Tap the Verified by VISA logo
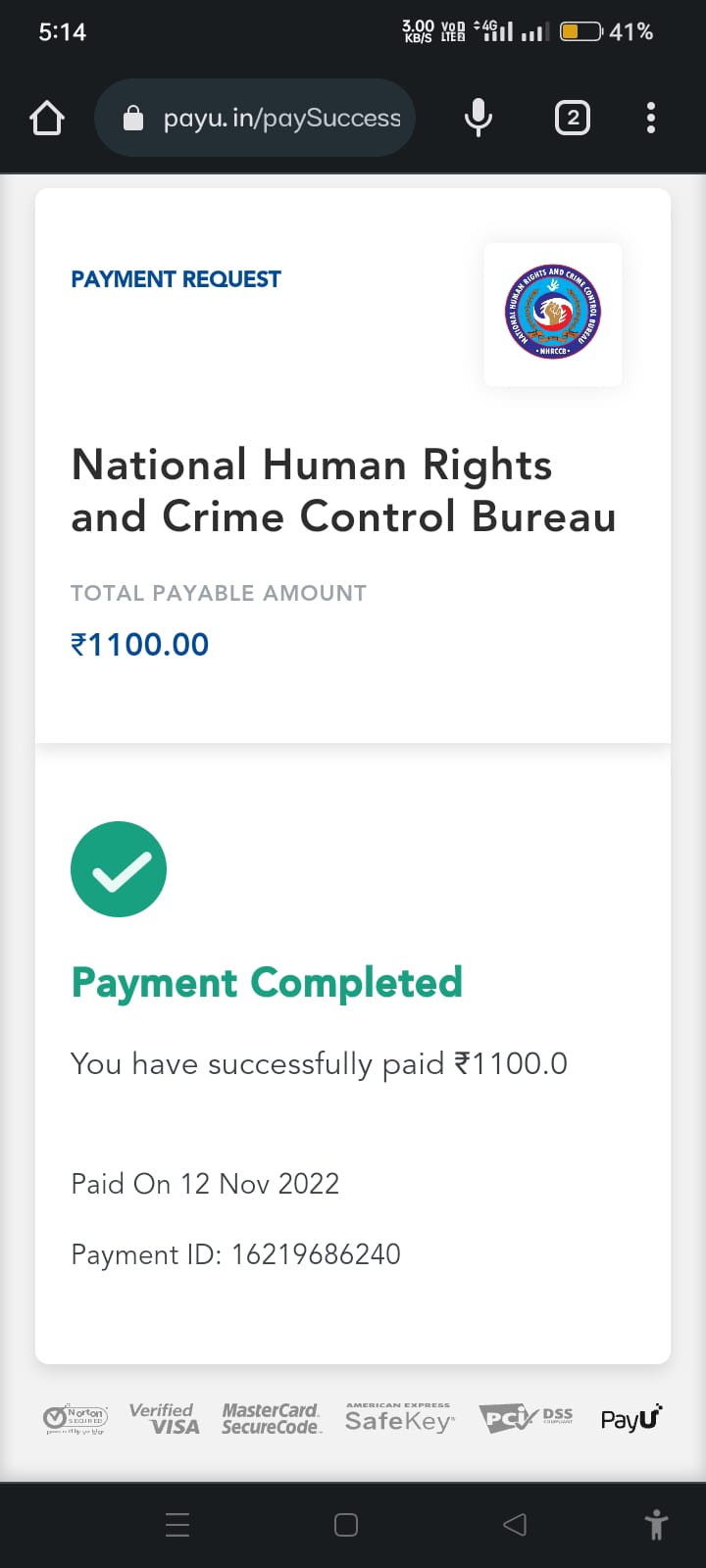Screen dimensions: 706x1568 coord(165,1418)
